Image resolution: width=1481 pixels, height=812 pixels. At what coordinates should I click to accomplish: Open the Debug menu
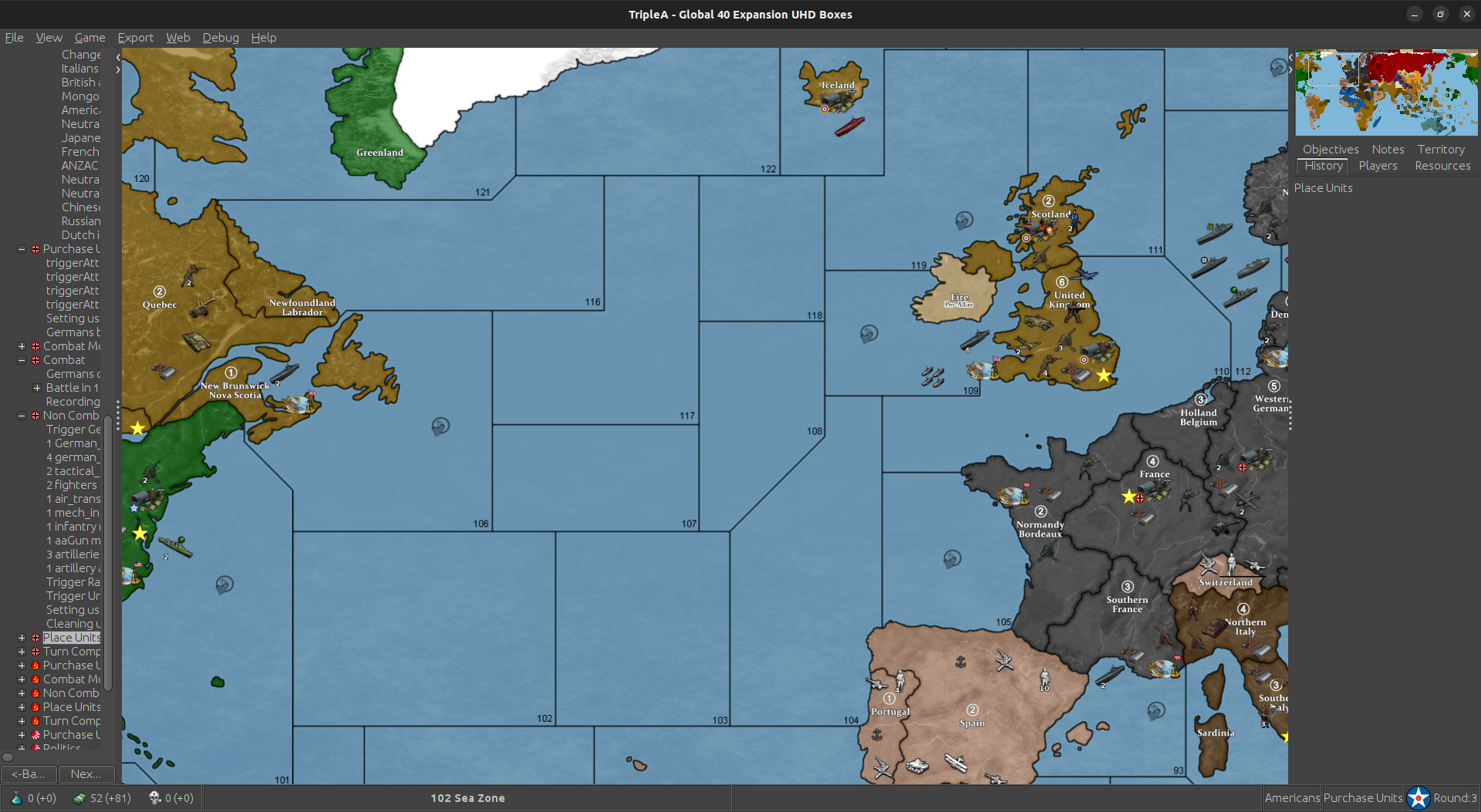220,37
